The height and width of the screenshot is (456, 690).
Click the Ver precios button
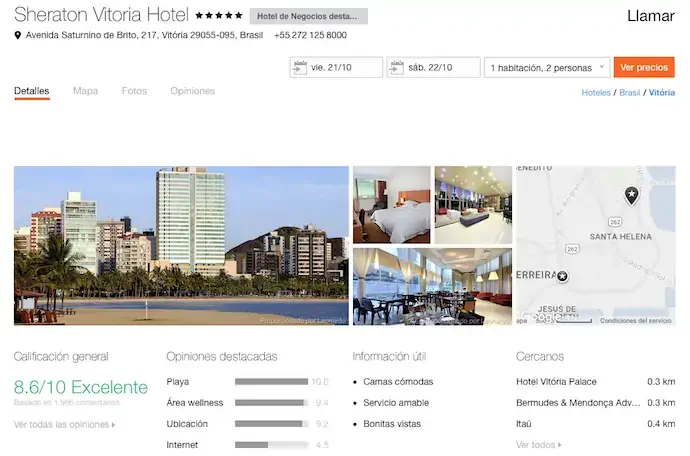(644, 67)
